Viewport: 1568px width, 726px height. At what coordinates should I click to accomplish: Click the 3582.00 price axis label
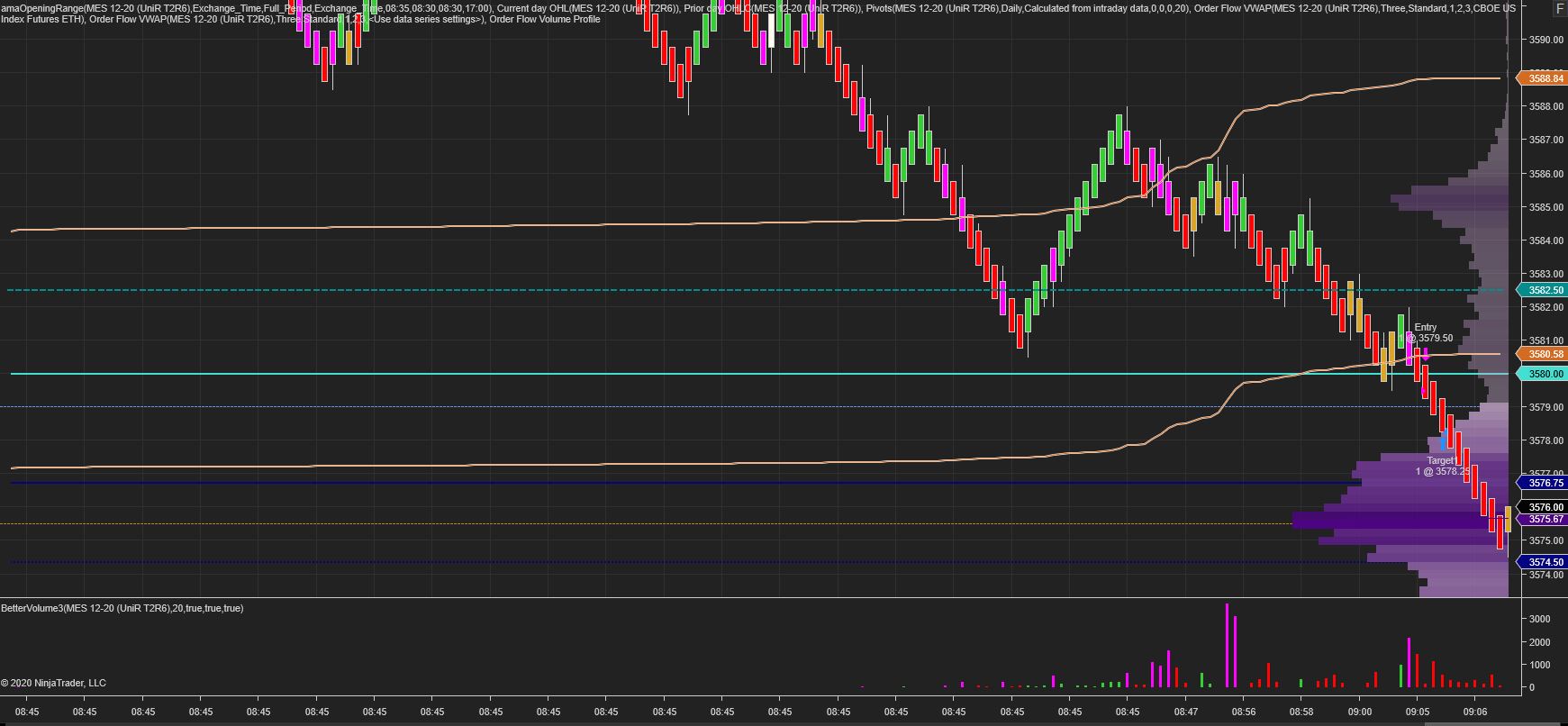(1545, 307)
